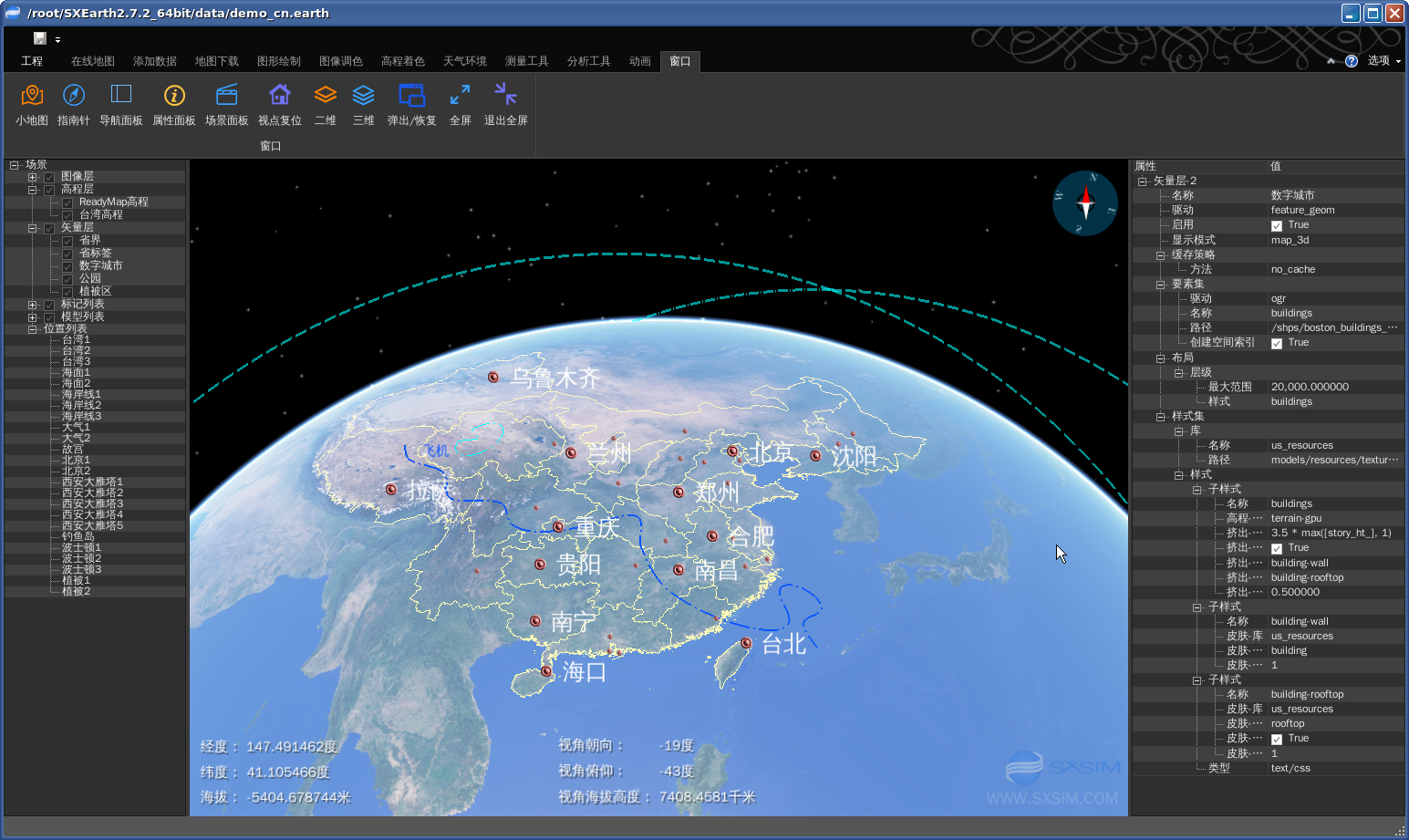
Task: Click the compass widget on the globe
Action: click(x=1085, y=203)
